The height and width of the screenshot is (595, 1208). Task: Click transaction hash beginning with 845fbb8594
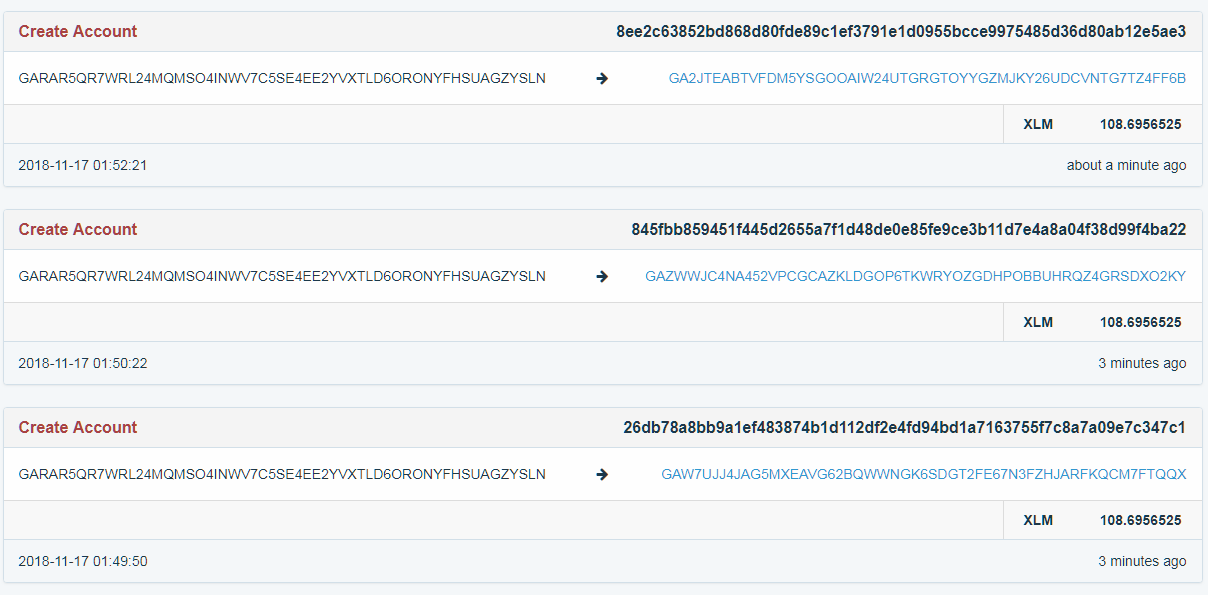pyautogui.click(x=908, y=230)
